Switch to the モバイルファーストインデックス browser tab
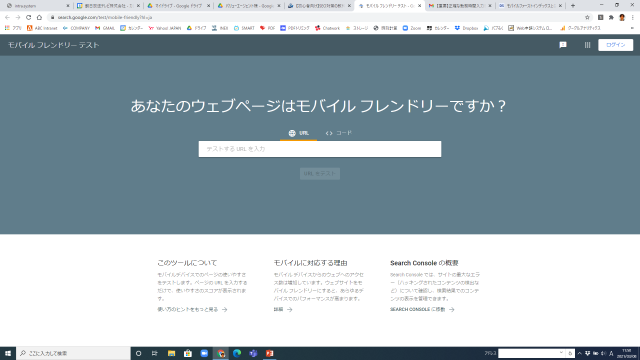Image resolution: width=640 pixels, height=360 pixels. click(x=530, y=6)
